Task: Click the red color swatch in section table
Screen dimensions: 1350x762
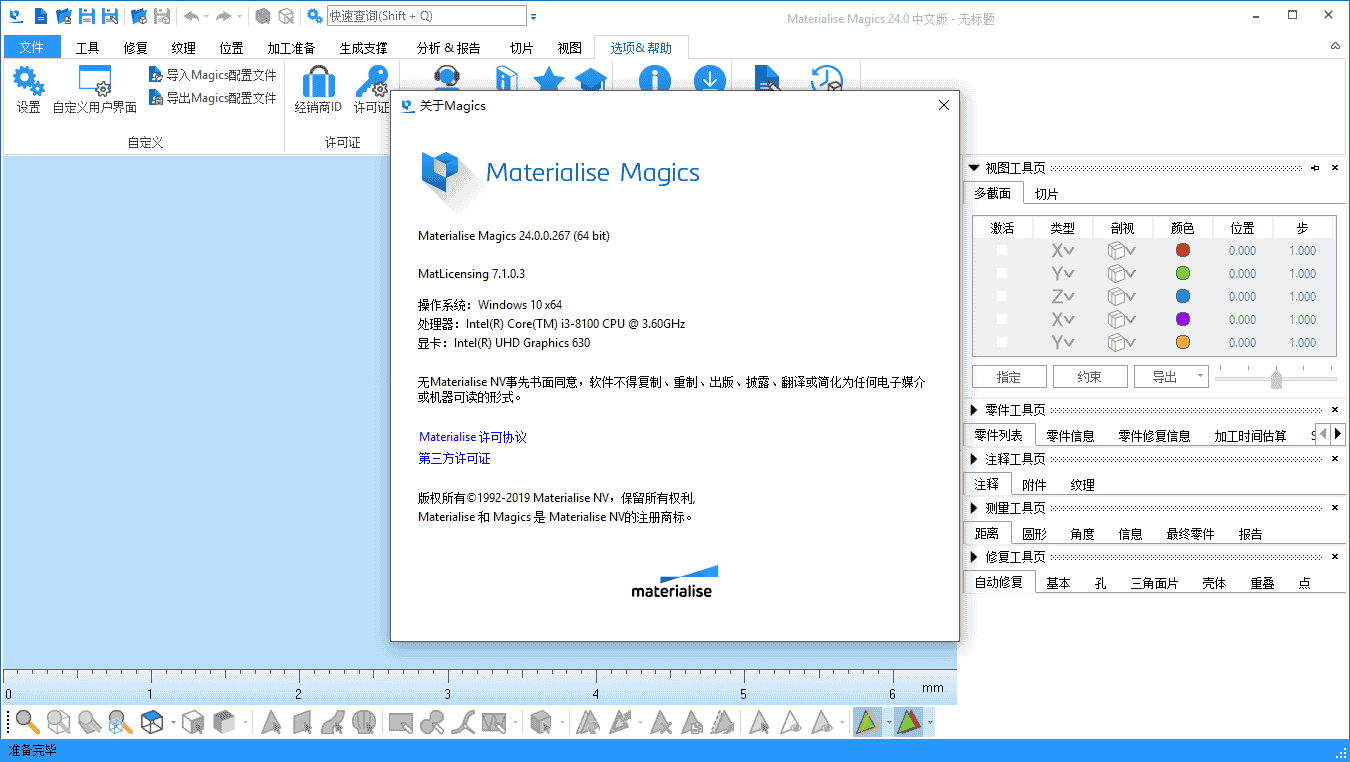Action: point(1183,251)
